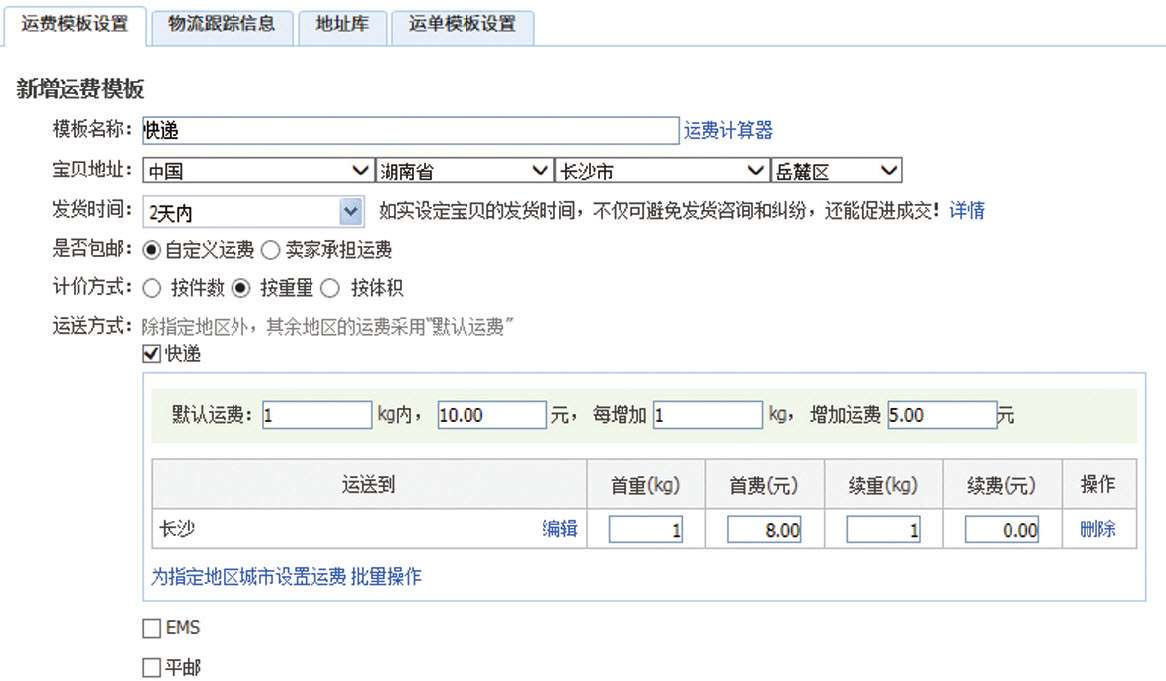
Task: Click the 首重(kg) column header
Action: [x=645, y=485]
